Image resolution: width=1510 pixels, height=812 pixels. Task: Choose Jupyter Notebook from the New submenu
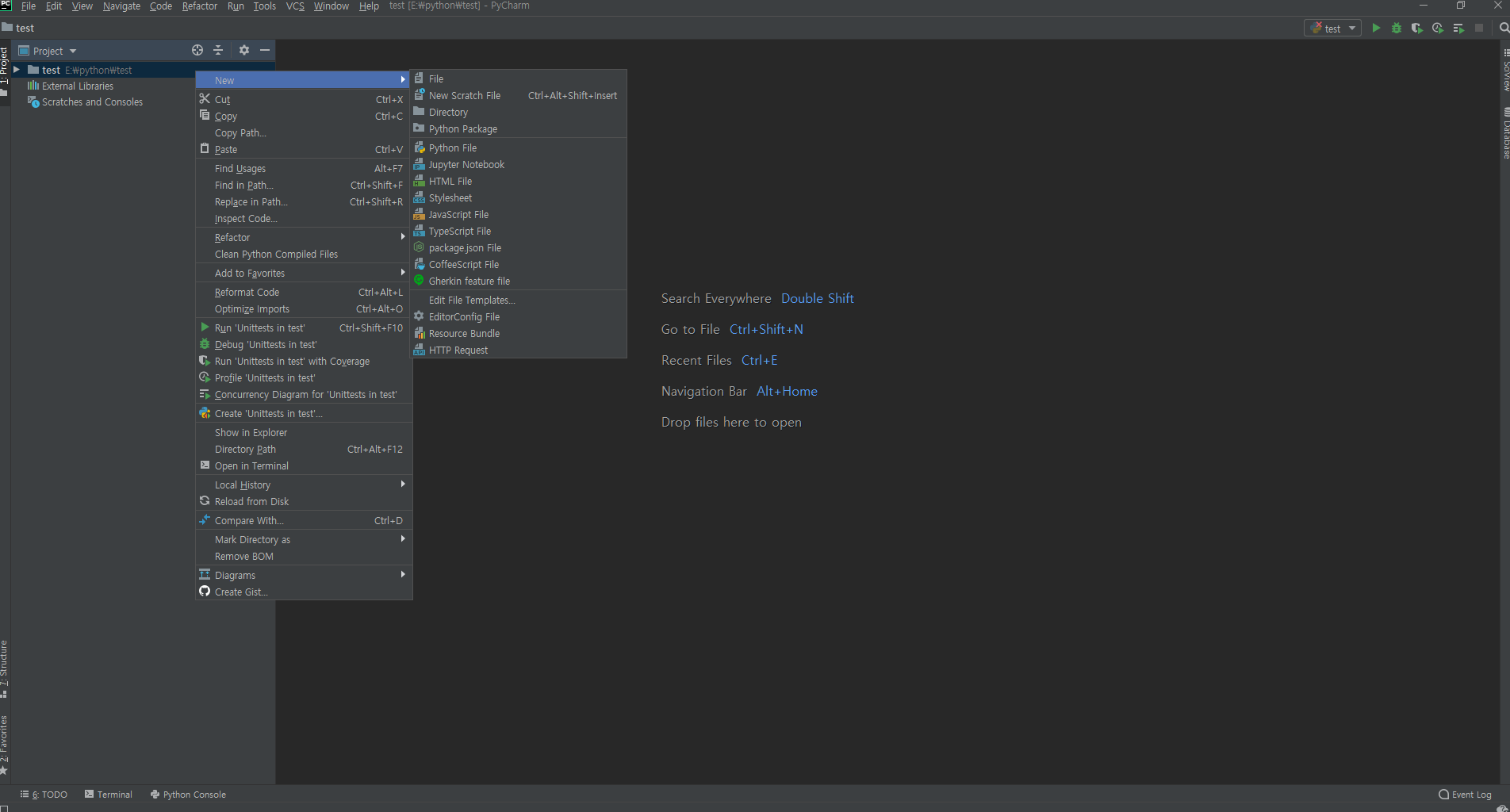tap(519, 164)
